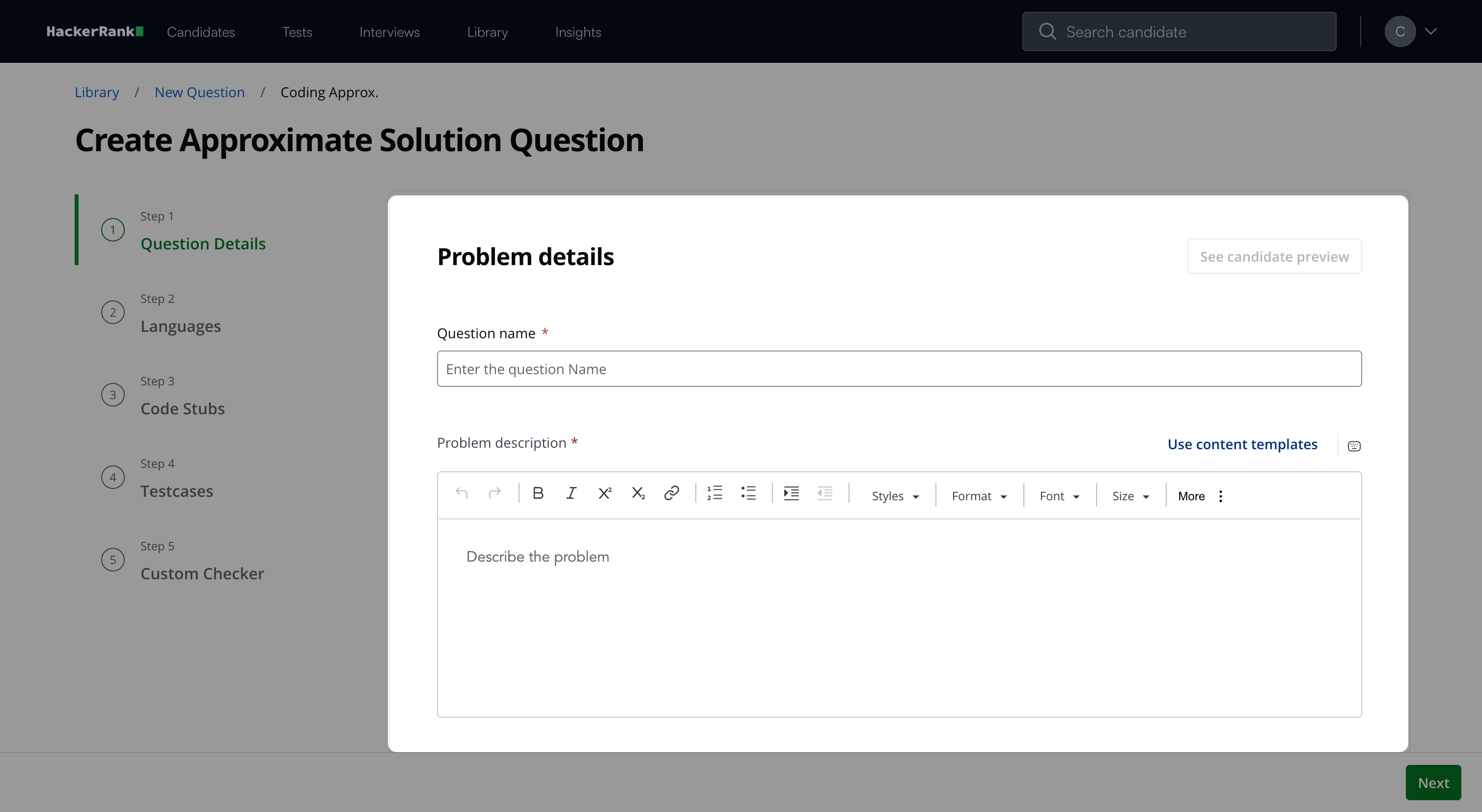
Task: Click the More text in editor toolbar
Action: 1191,496
